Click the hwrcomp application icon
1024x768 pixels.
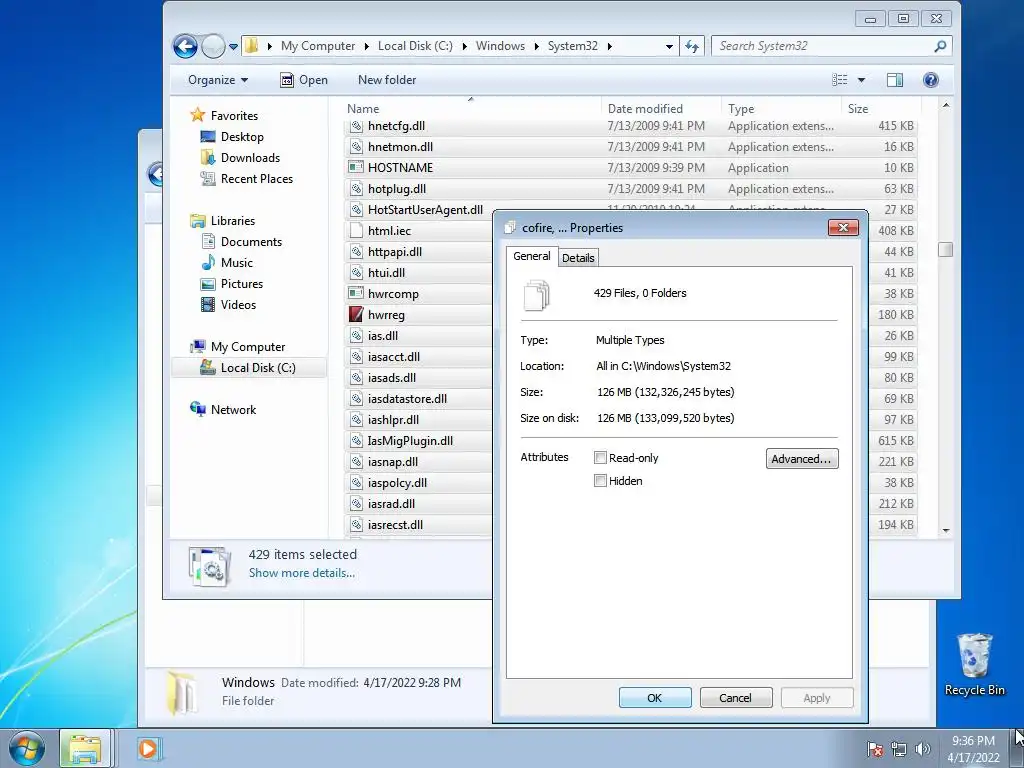tap(356, 294)
